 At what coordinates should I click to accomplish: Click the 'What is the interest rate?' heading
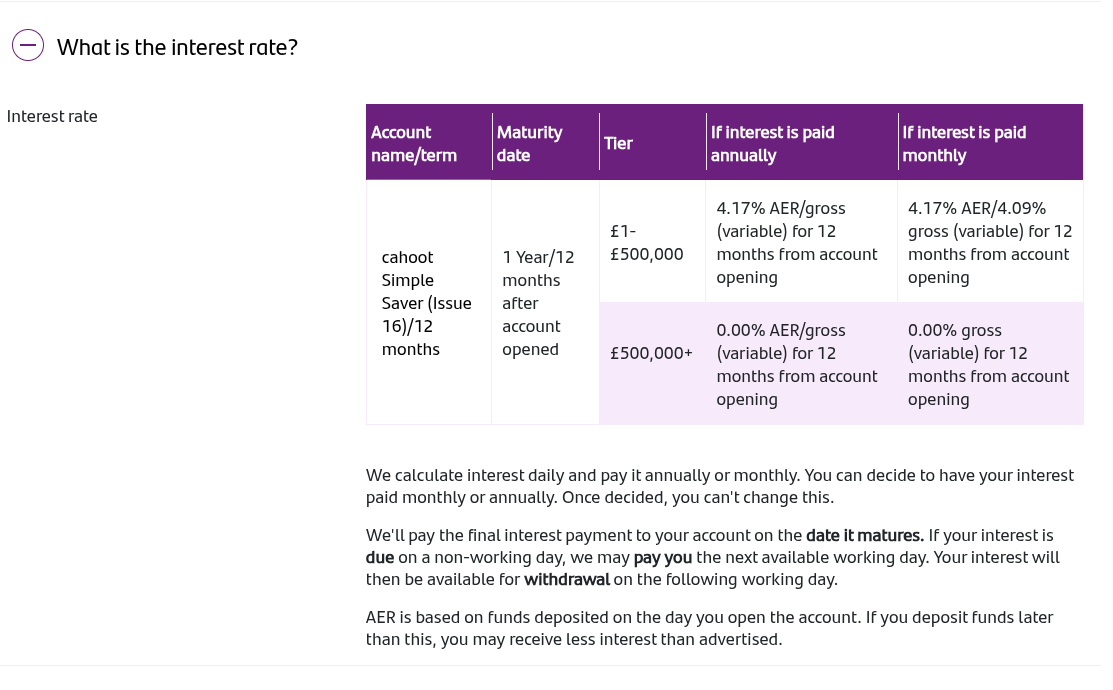coord(177,48)
